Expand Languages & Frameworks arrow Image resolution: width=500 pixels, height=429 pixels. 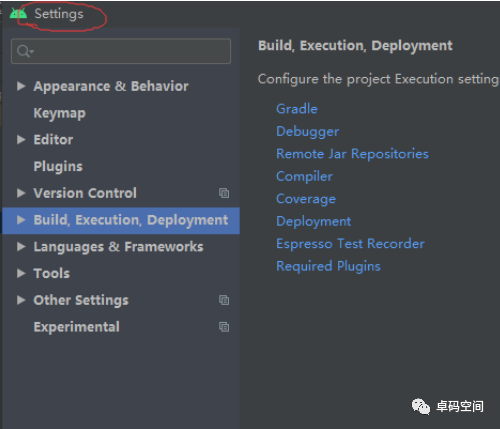(x=21, y=247)
